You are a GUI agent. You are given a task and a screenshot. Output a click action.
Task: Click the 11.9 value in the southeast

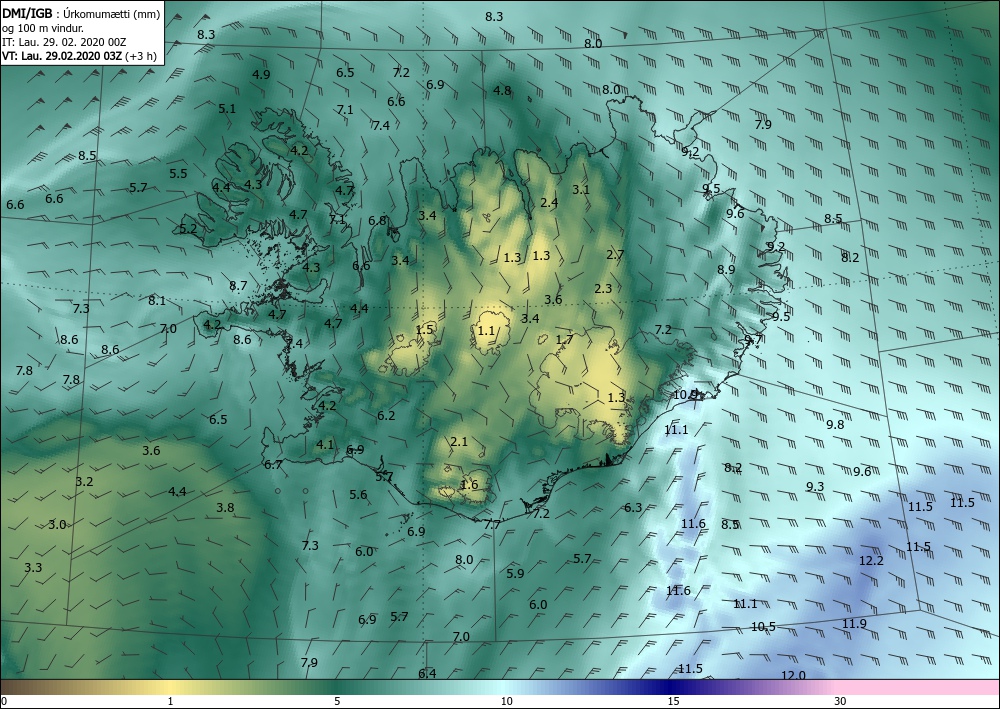click(x=854, y=624)
